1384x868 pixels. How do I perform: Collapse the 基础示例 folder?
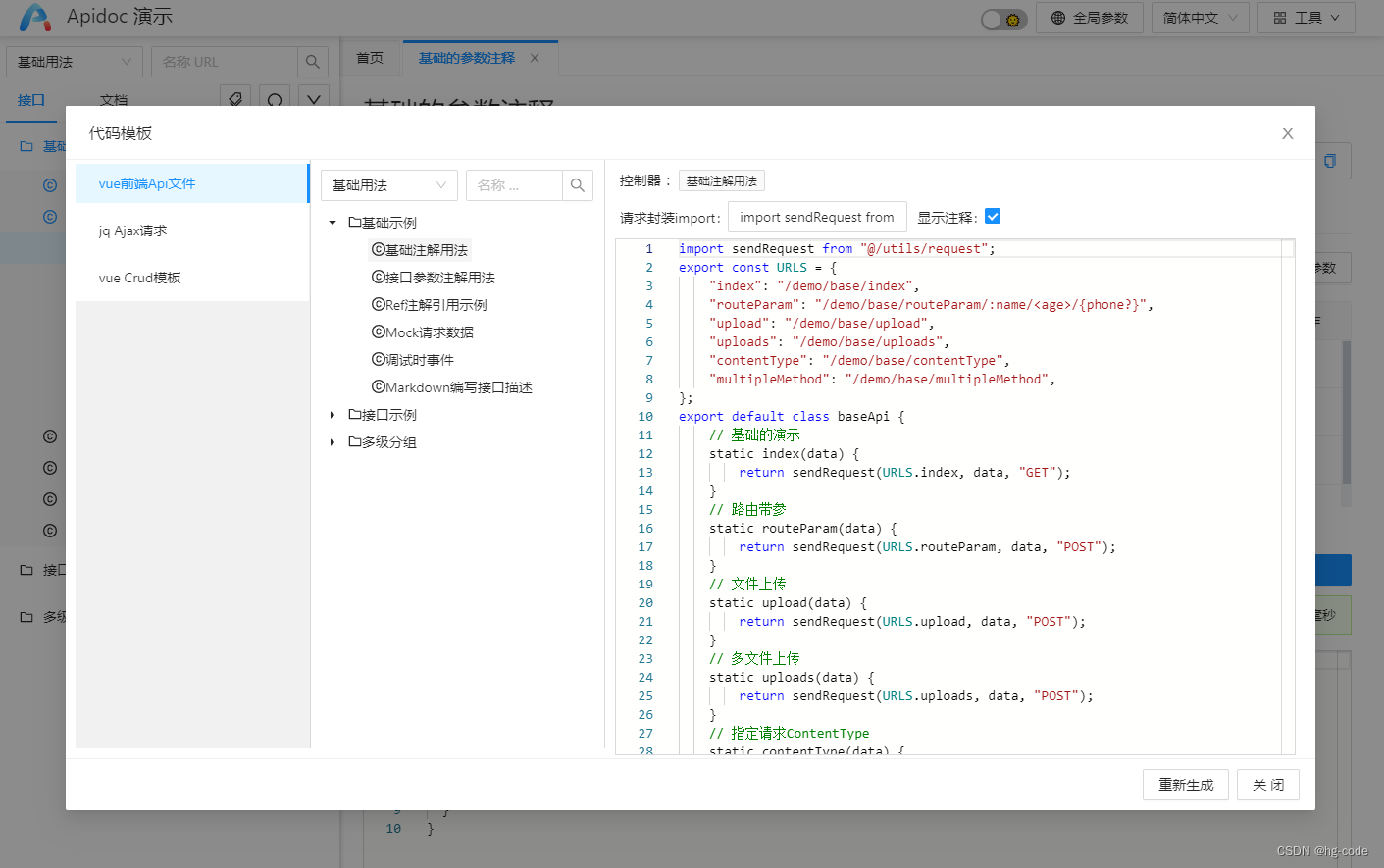tap(333, 223)
